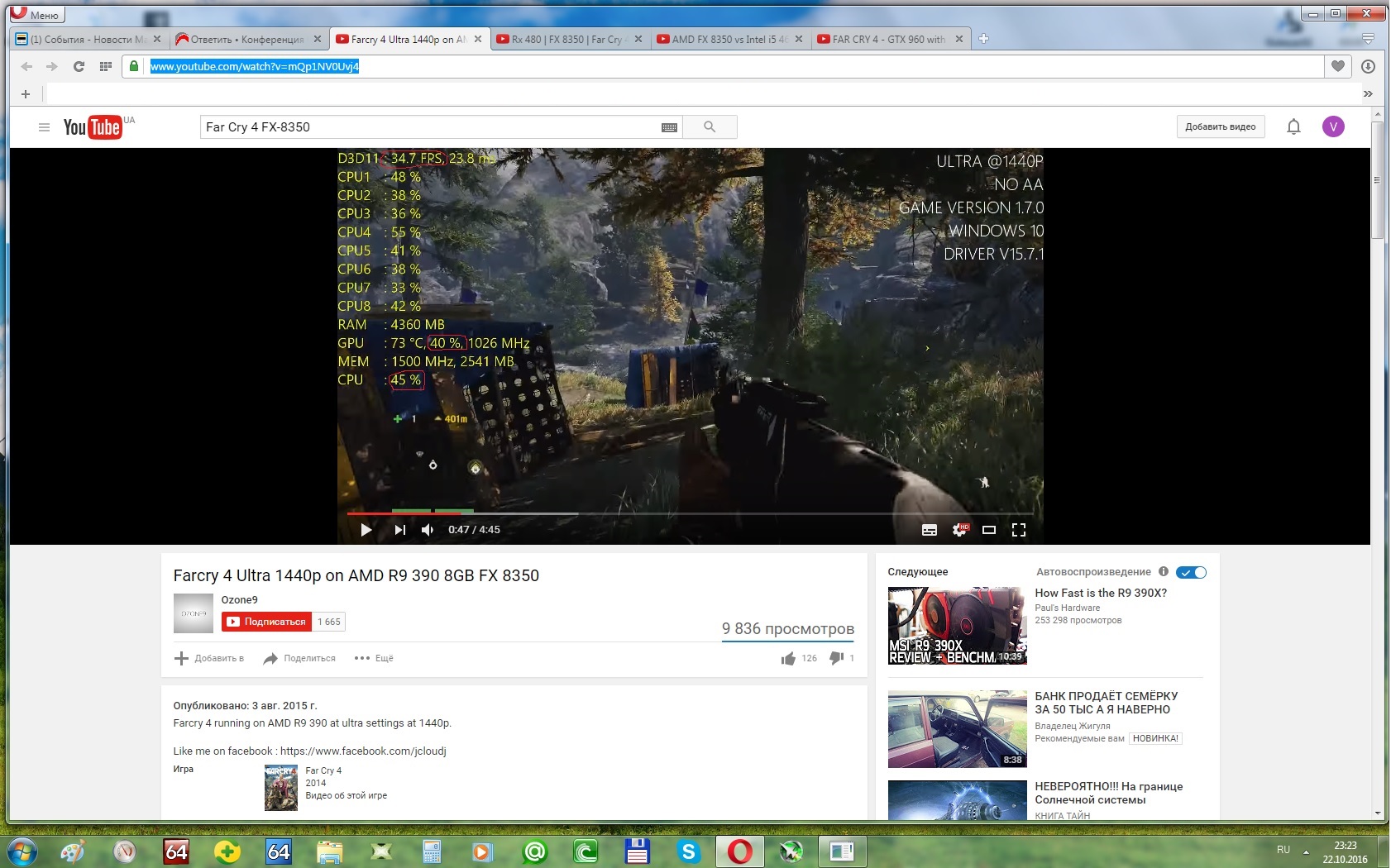This screenshot has height=868, width=1391.
Task: Open Skype from the taskbar
Action: (x=689, y=851)
